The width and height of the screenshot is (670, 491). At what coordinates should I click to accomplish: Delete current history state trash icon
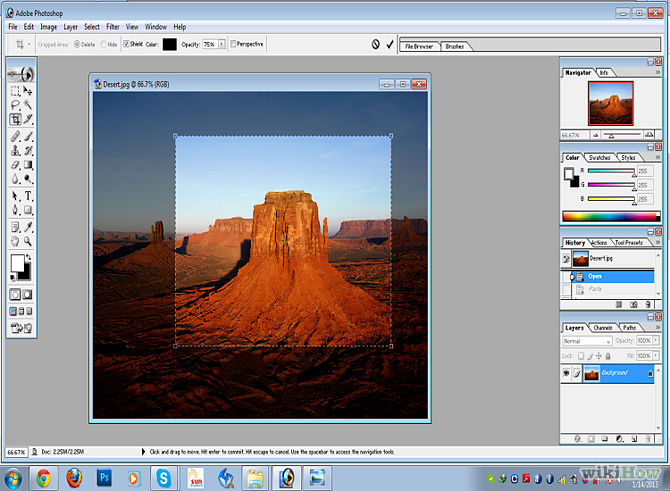tap(648, 304)
